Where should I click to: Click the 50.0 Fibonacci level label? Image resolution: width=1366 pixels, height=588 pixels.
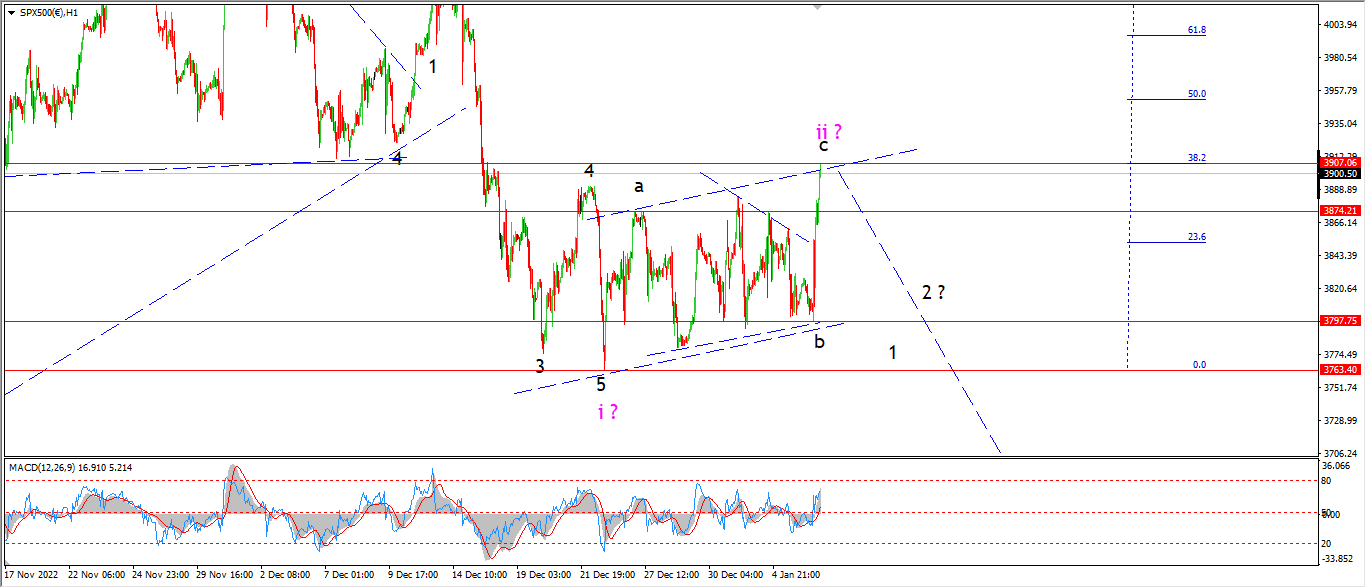point(1196,94)
